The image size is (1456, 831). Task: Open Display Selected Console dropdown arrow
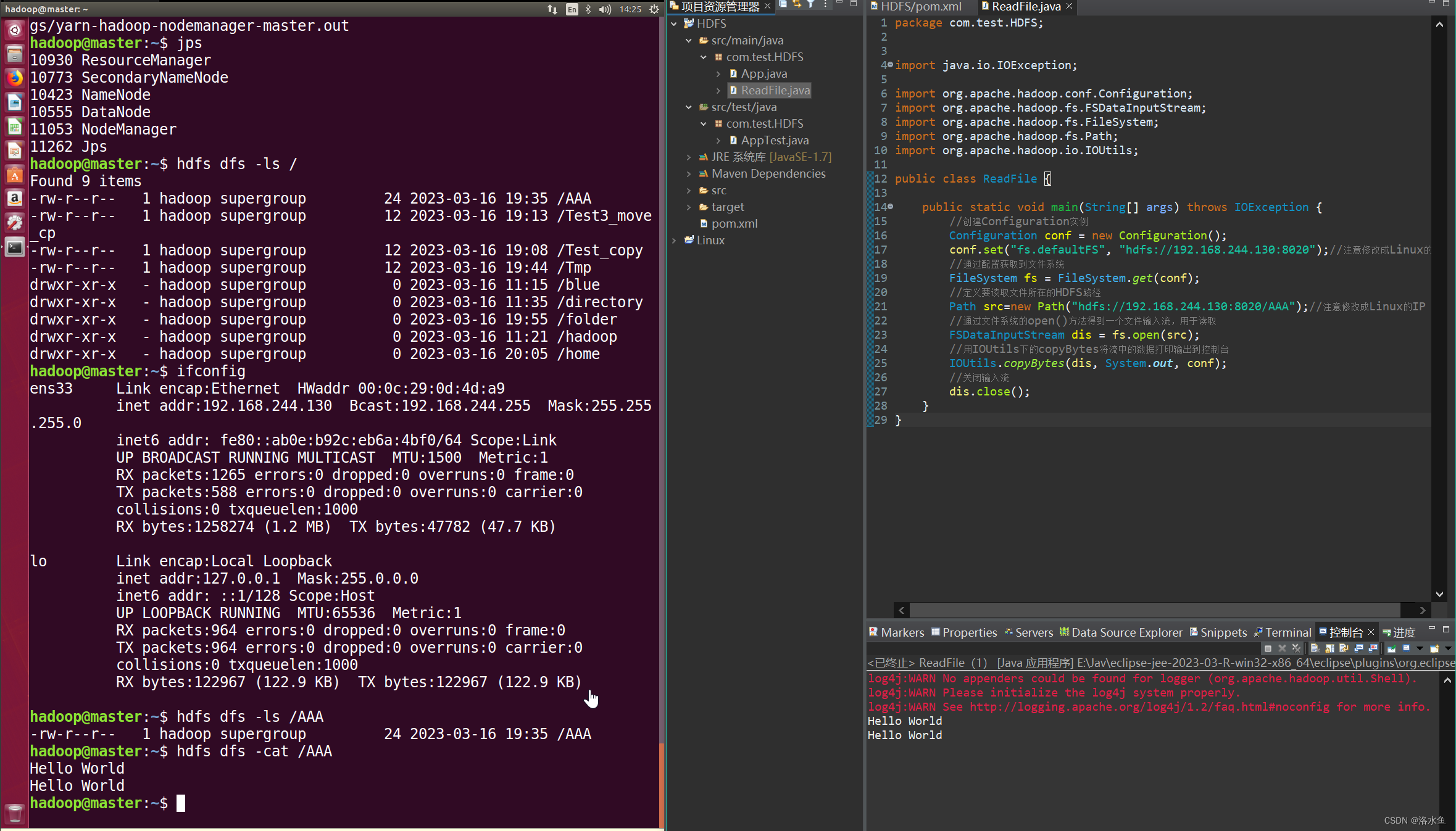1420,648
